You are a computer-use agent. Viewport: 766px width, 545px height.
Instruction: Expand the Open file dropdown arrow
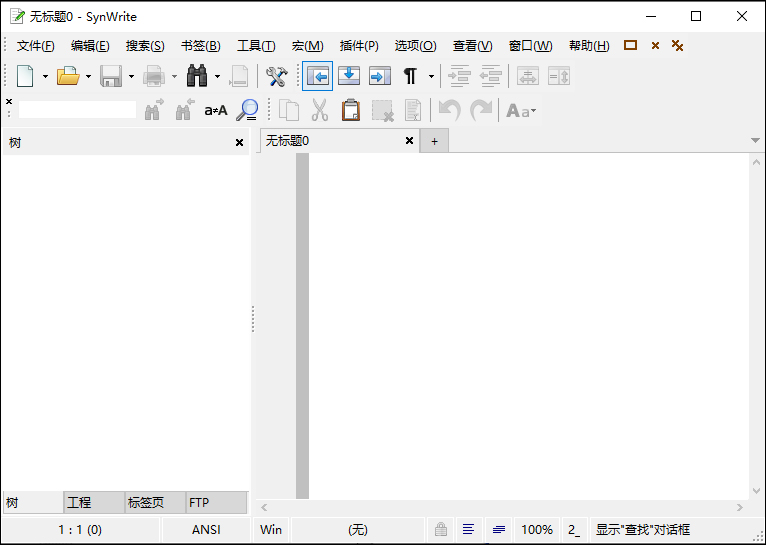(88, 76)
